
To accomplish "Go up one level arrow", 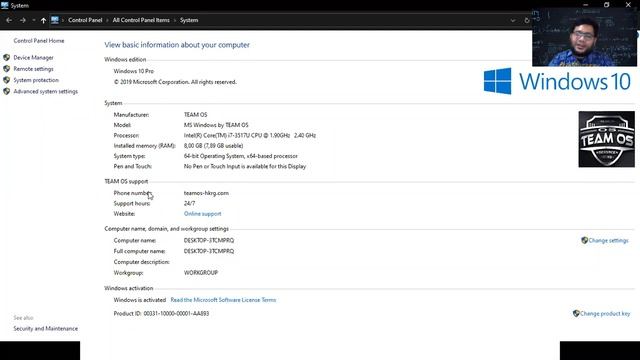I will coord(43,20).
